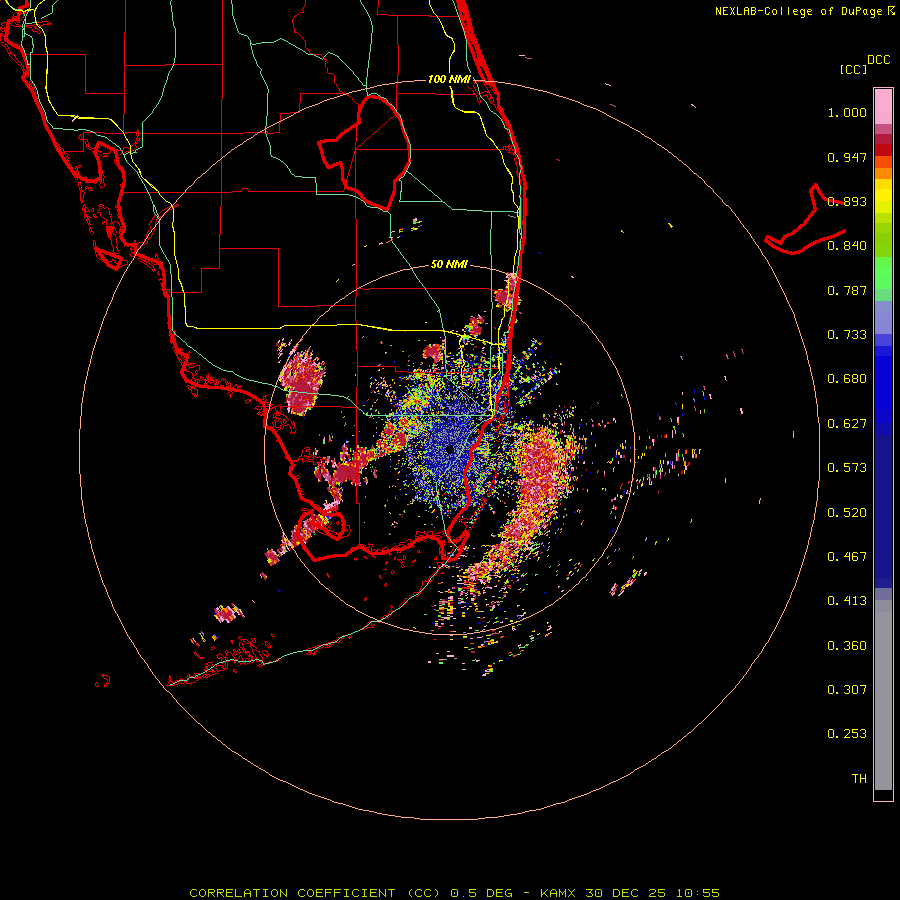900x900 pixels.
Task: Select the 0.787 legend value
Action: tap(847, 290)
